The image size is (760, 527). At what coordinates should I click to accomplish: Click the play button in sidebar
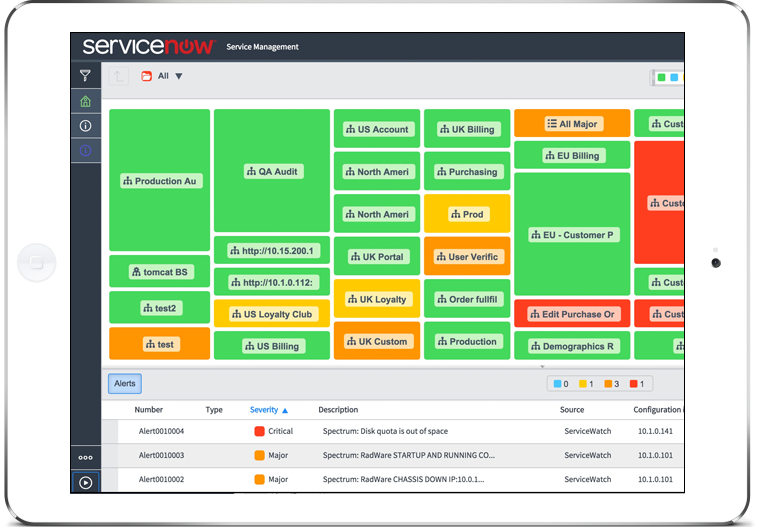86,483
